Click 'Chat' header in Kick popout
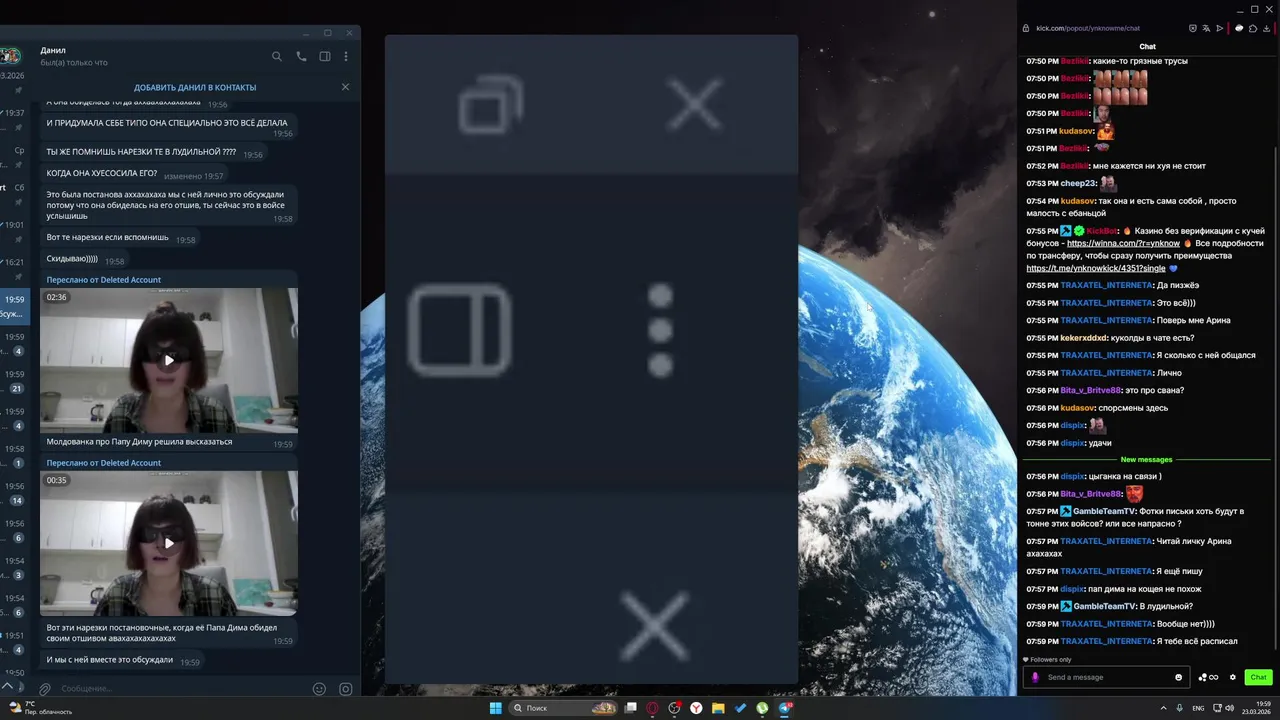 point(1147,47)
